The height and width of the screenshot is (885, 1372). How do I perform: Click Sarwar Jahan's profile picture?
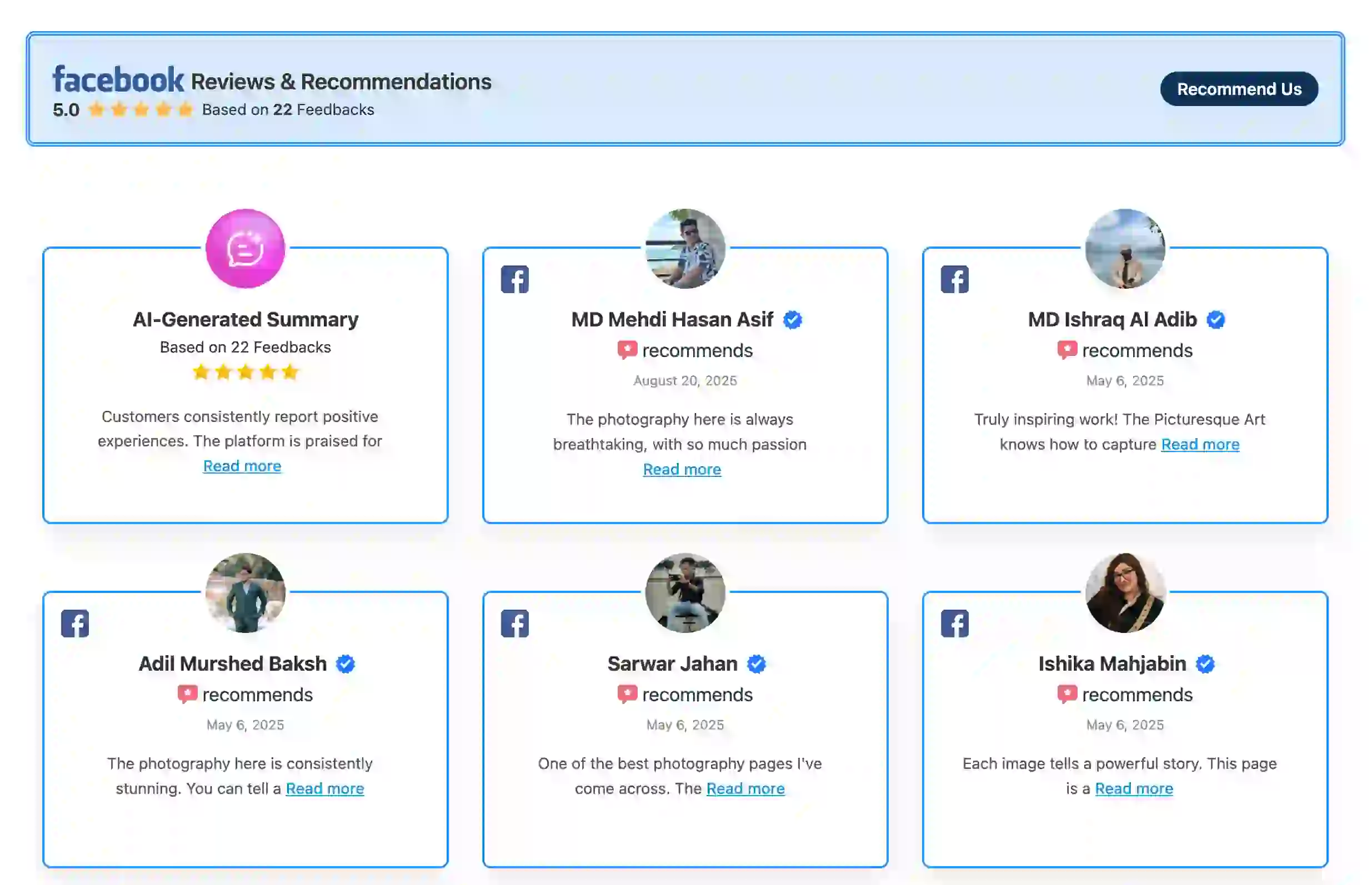click(684, 593)
